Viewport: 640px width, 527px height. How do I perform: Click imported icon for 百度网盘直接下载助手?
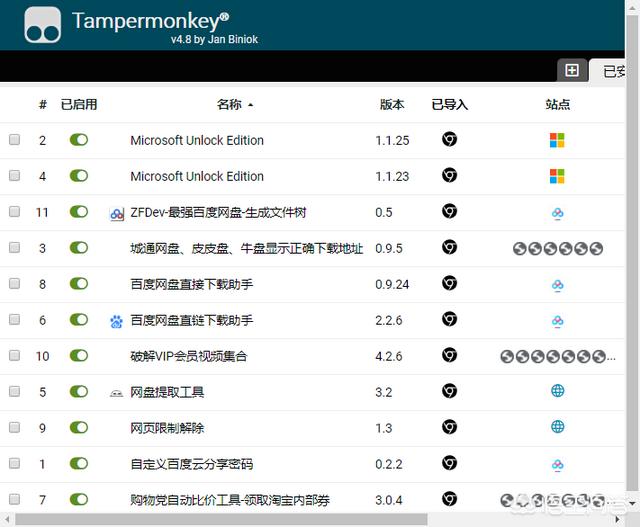click(449, 283)
